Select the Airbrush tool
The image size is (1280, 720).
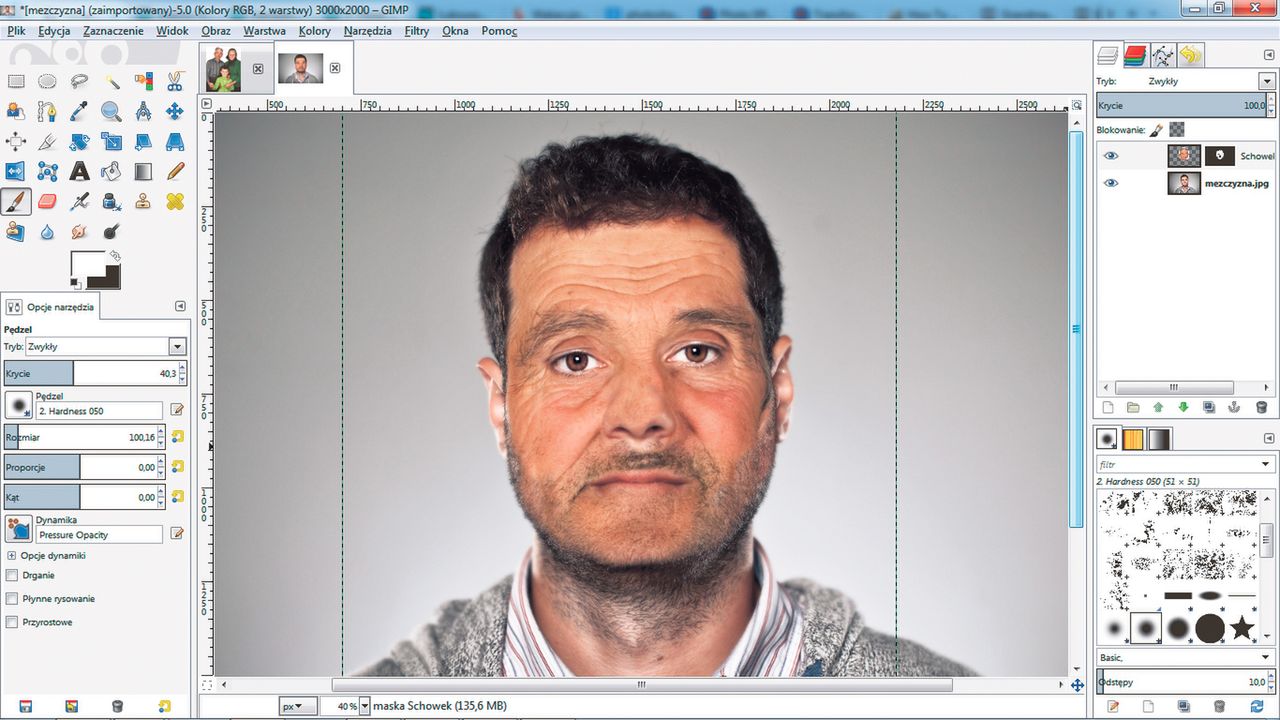tap(79, 201)
